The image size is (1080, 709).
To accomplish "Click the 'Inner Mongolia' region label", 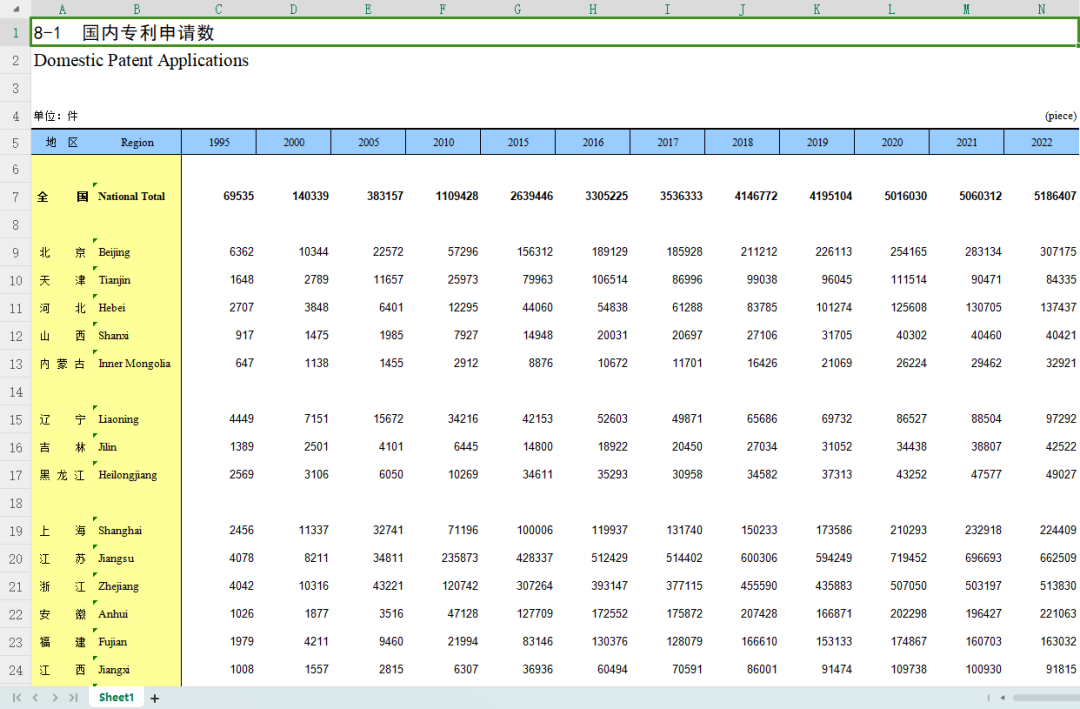I will click(134, 364).
